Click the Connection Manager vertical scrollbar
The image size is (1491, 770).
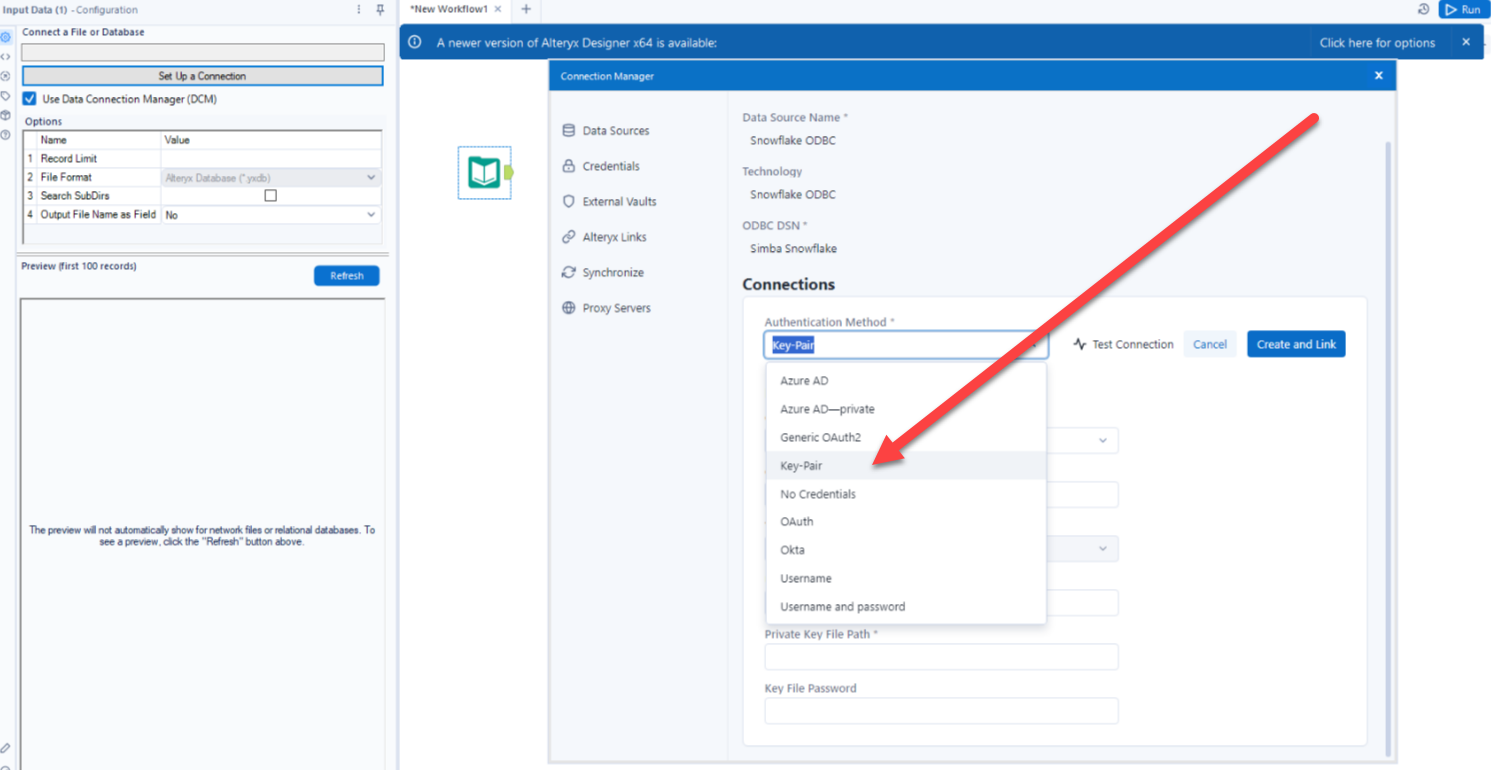click(1387, 450)
